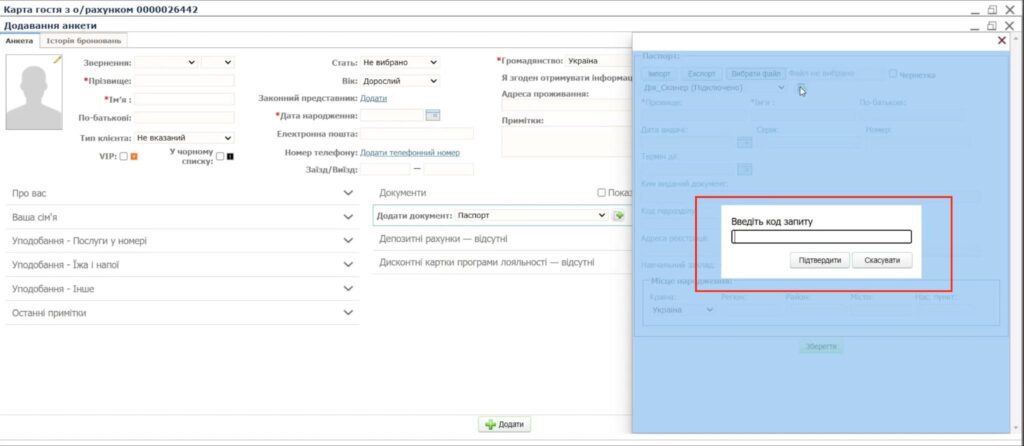1024x446 pixels.
Task: Click Скасувати in the code dialog
Action: (x=882, y=261)
